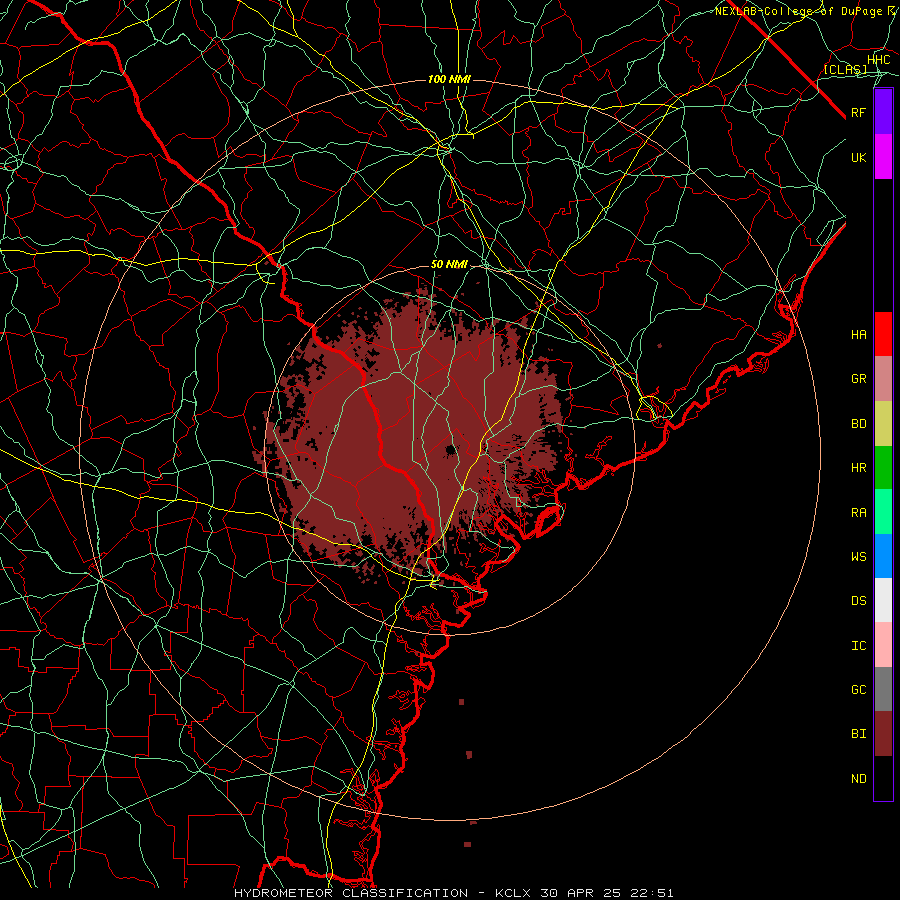Click the HA red legend swatch
Screen dimensions: 900x900
click(x=883, y=334)
